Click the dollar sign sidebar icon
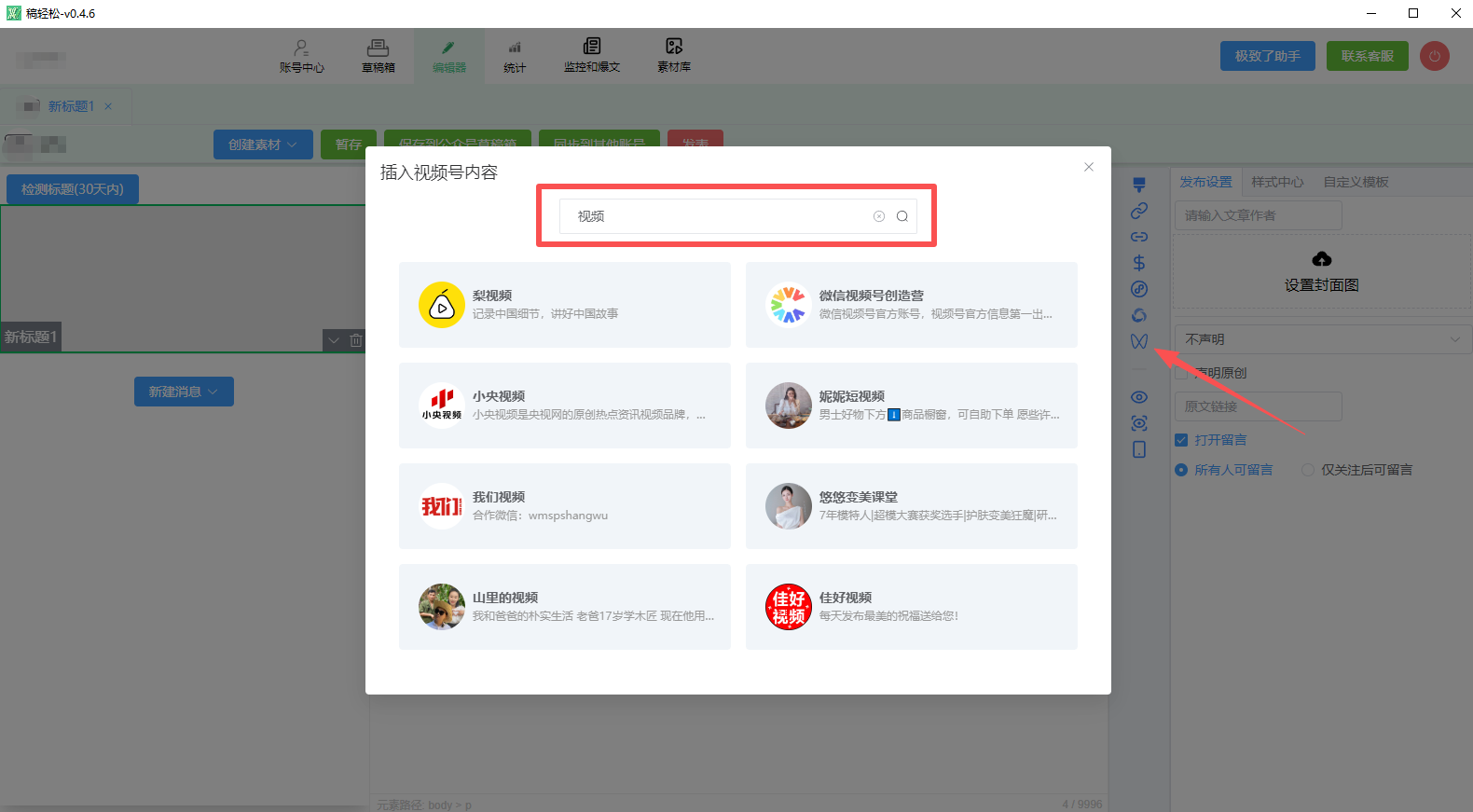 (1138, 263)
